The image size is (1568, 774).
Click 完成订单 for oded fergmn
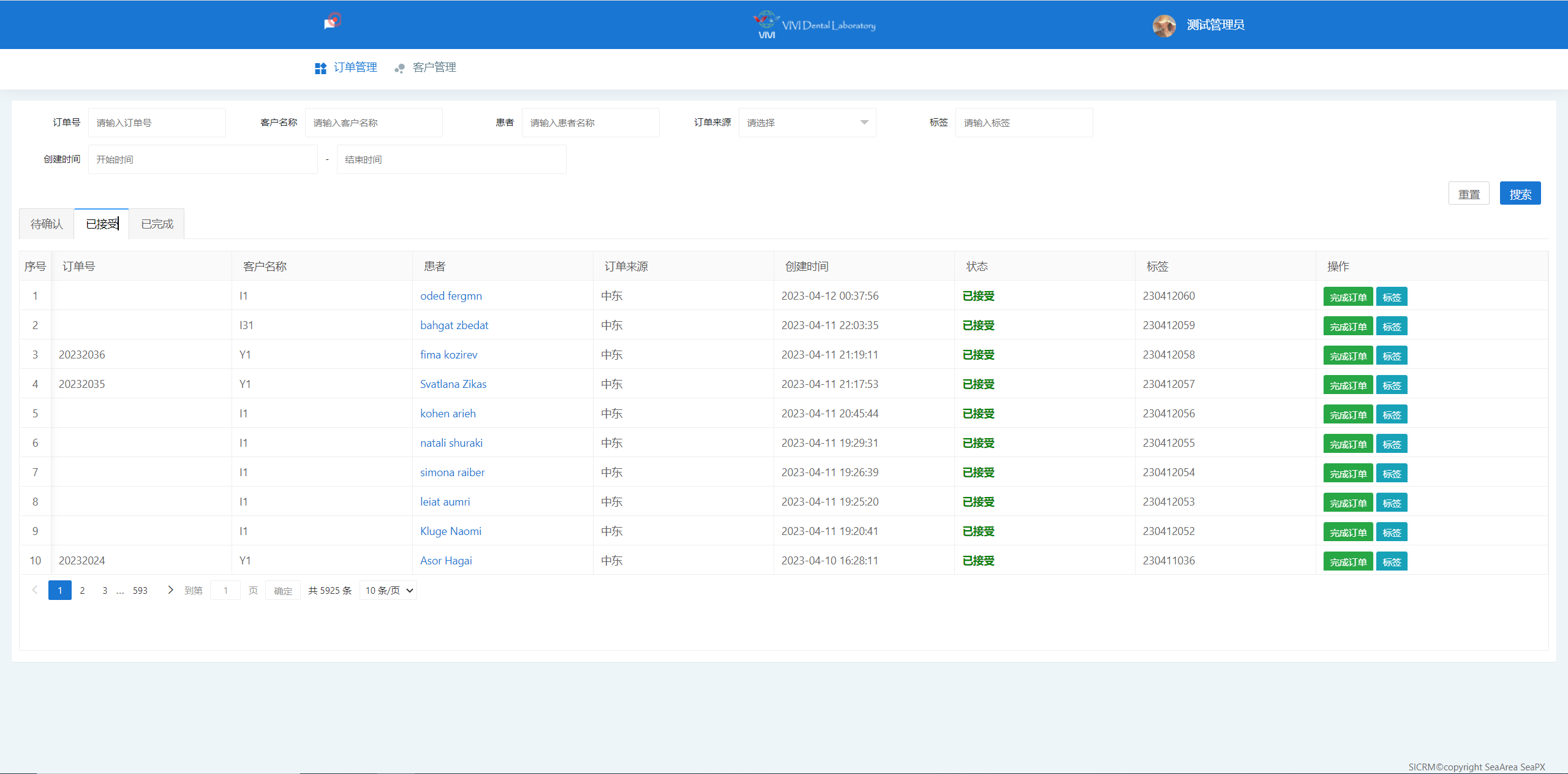1348,297
